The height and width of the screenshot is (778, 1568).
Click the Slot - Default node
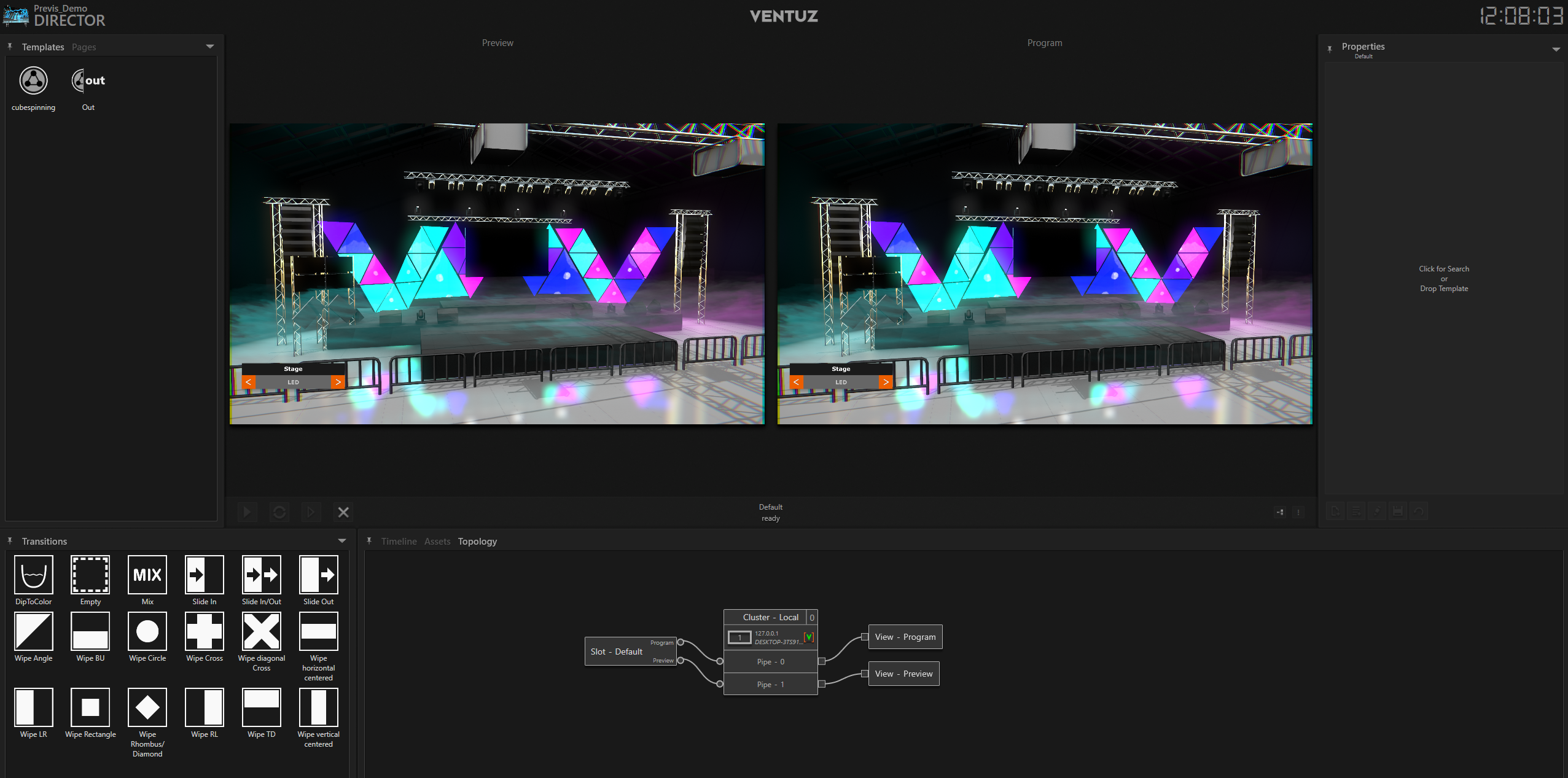[617, 652]
